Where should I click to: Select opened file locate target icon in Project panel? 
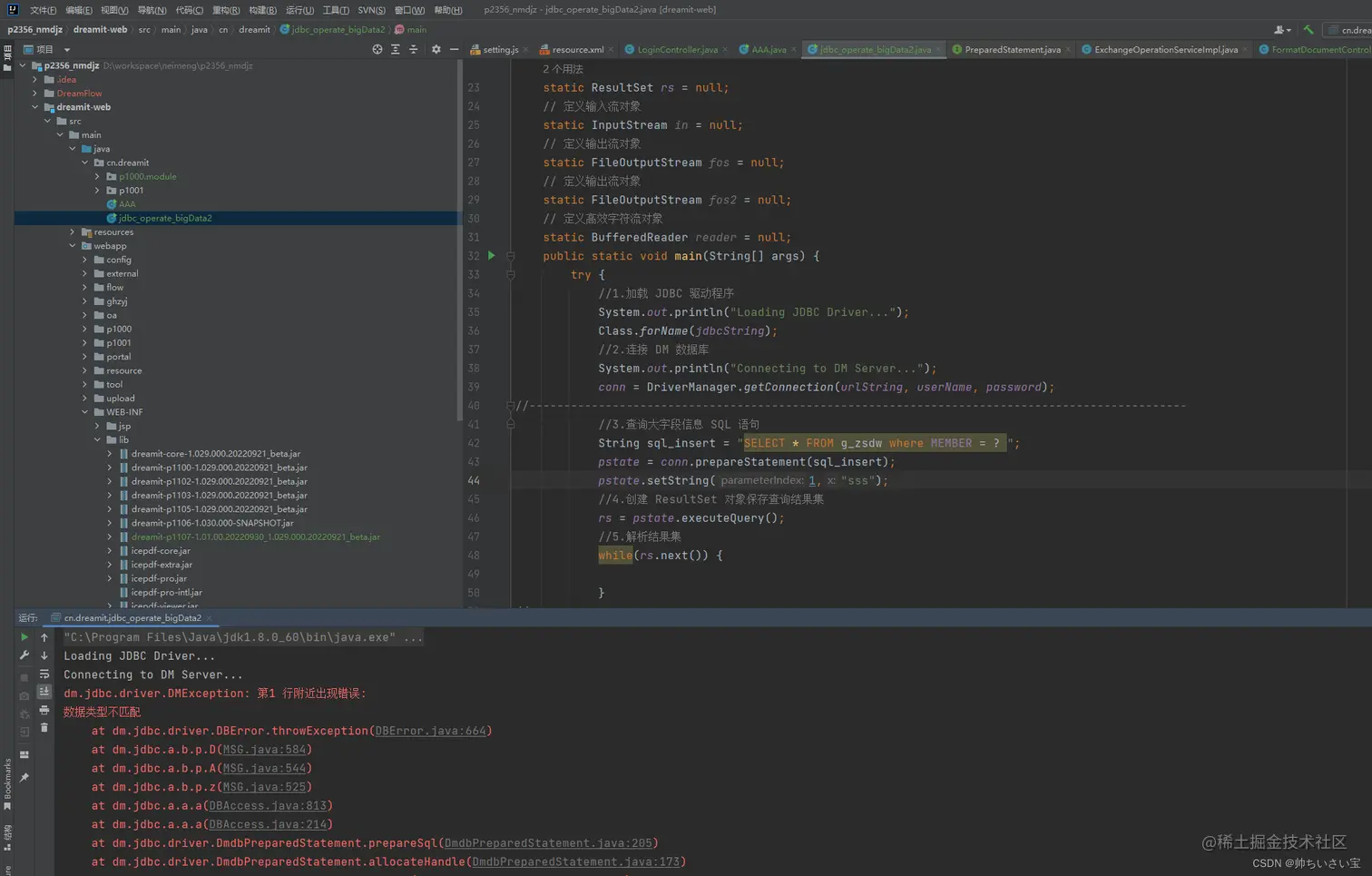pyautogui.click(x=377, y=49)
